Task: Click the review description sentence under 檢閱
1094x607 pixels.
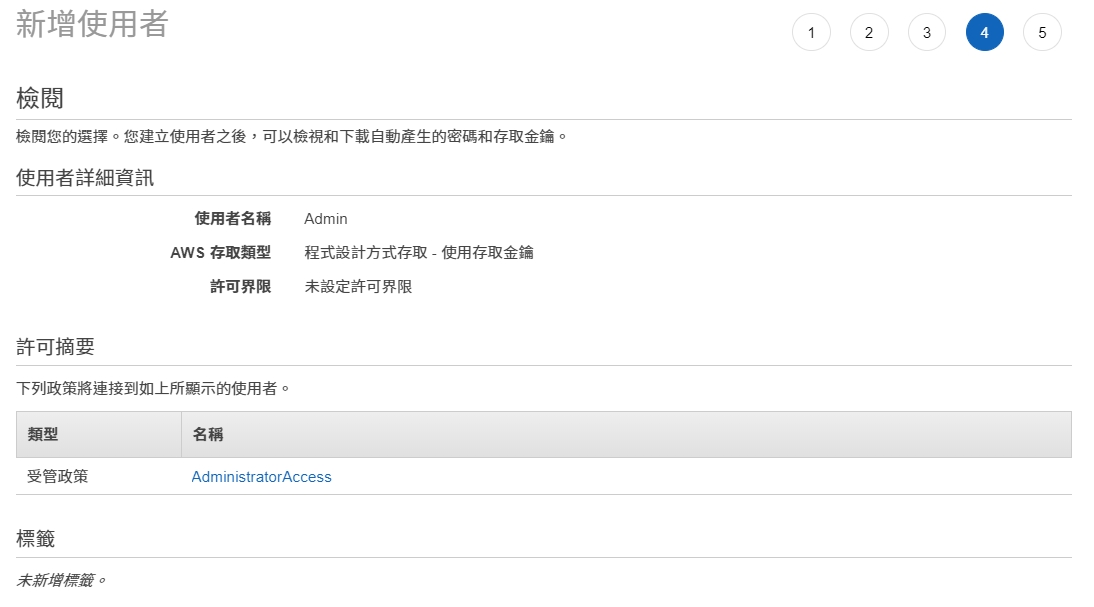Action: click(x=292, y=136)
